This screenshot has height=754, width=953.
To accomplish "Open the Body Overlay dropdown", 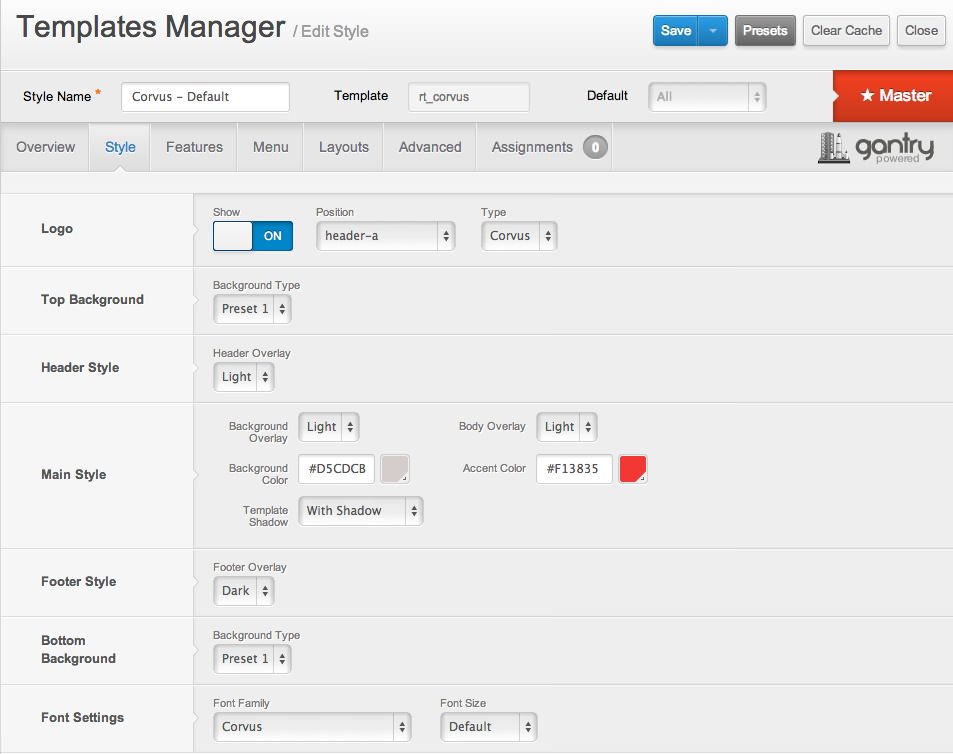I will 566,427.
